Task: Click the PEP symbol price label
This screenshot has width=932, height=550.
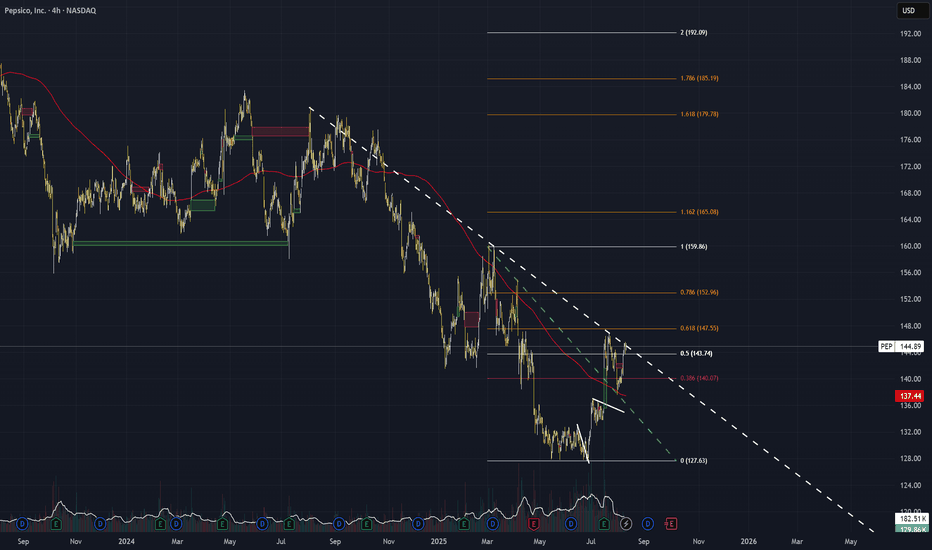Action: coord(886,346)
